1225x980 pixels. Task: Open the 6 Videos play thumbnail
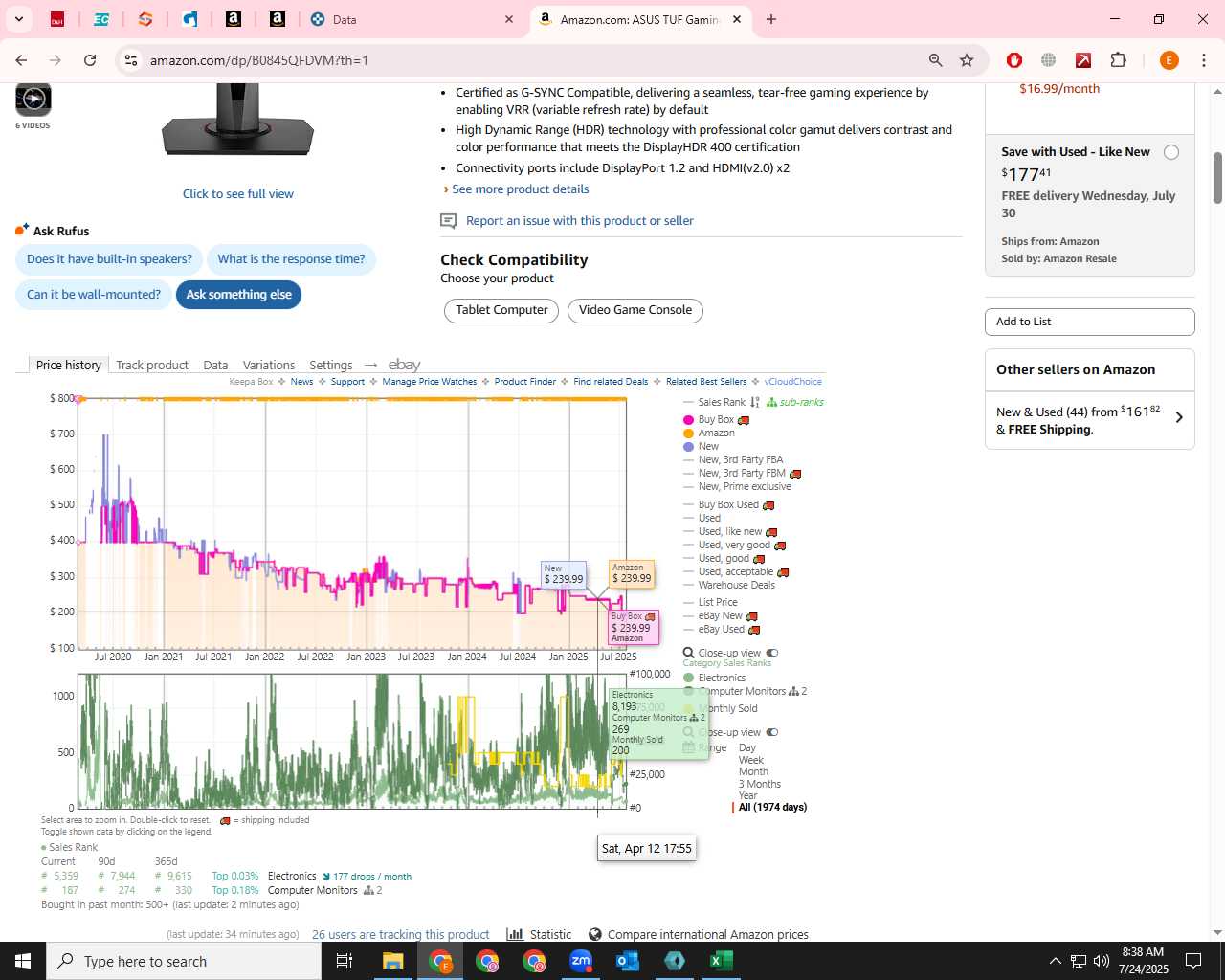pyautogui.click(x=33, y=99)
